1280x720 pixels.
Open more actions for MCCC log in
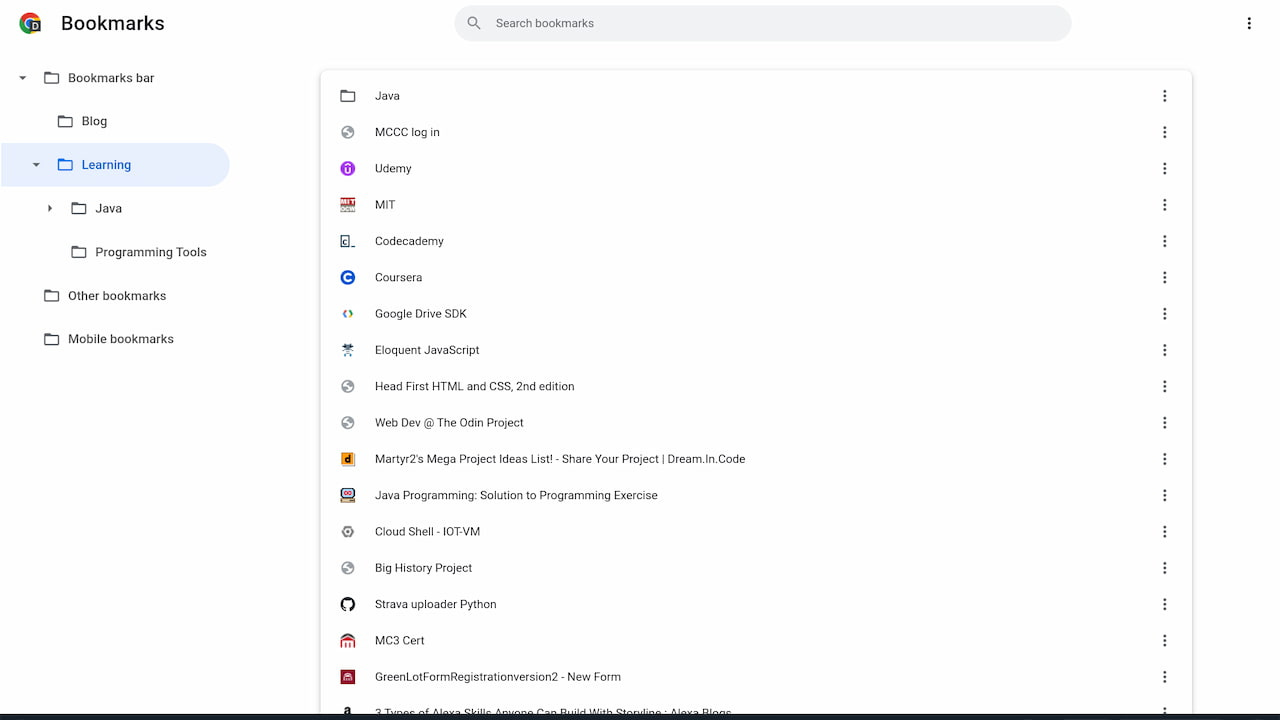point(1164,132)
